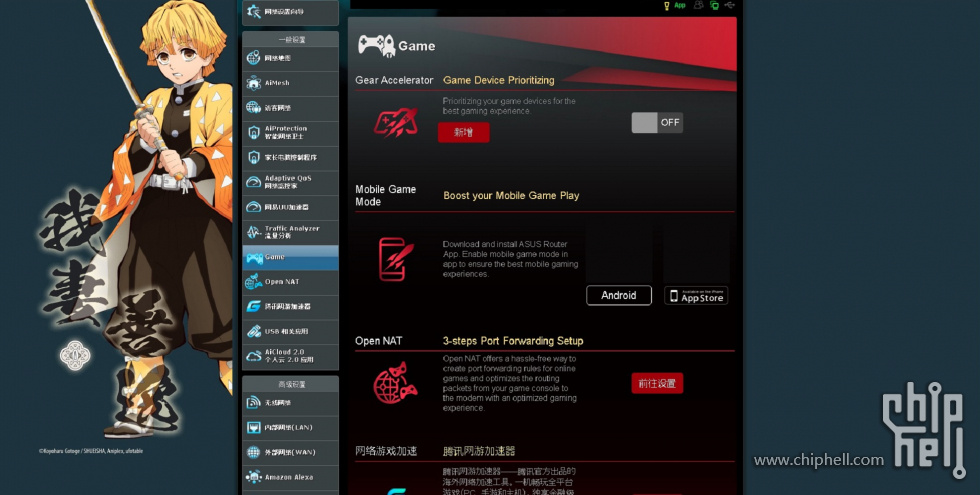The image size is (980, 495).
Task: Open the 家长电脑控制程序 parental control icon
Action: click(x=253, y=157)
